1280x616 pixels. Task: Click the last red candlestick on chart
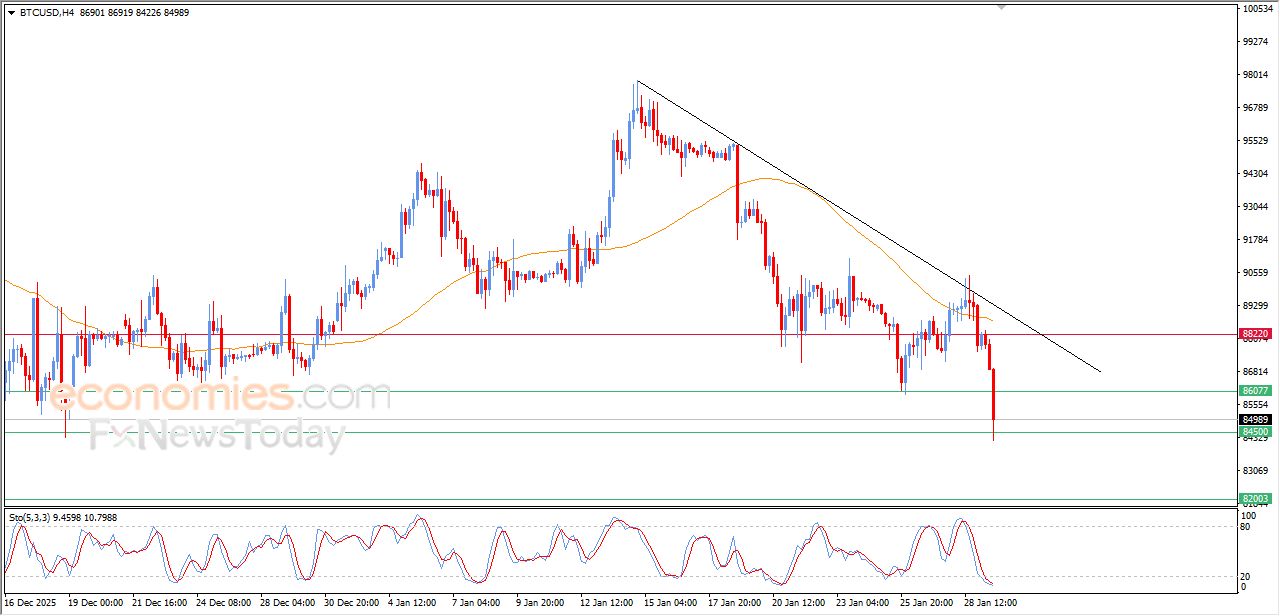click(994, 395)
